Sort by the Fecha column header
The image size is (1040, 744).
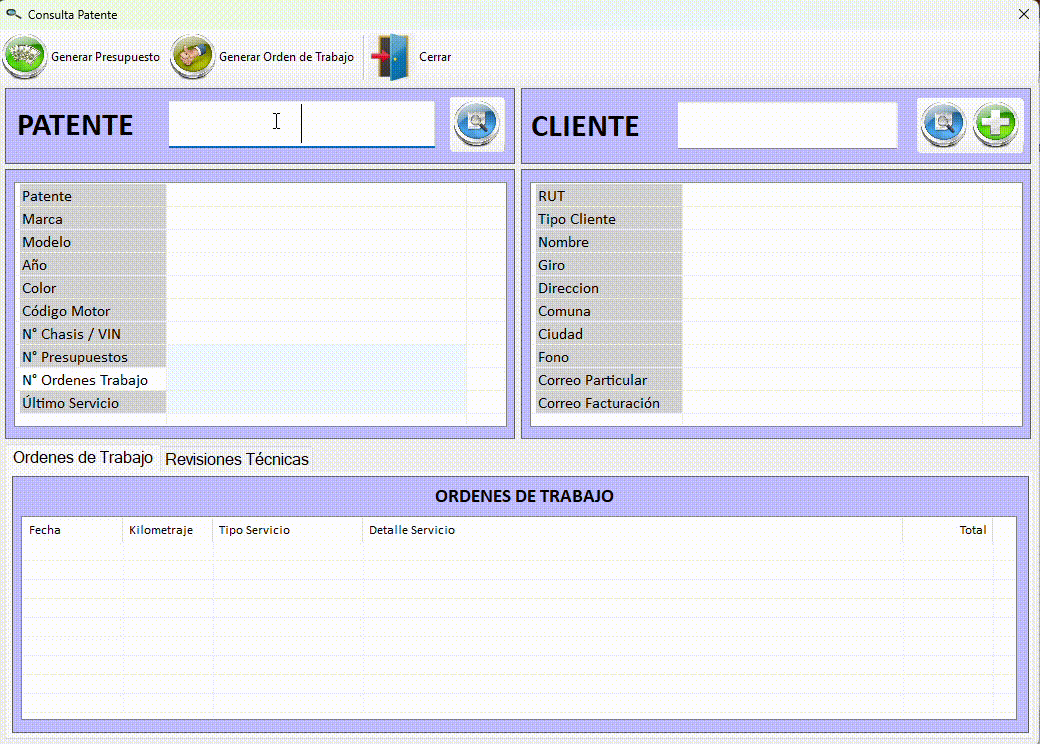coord(45,530)
